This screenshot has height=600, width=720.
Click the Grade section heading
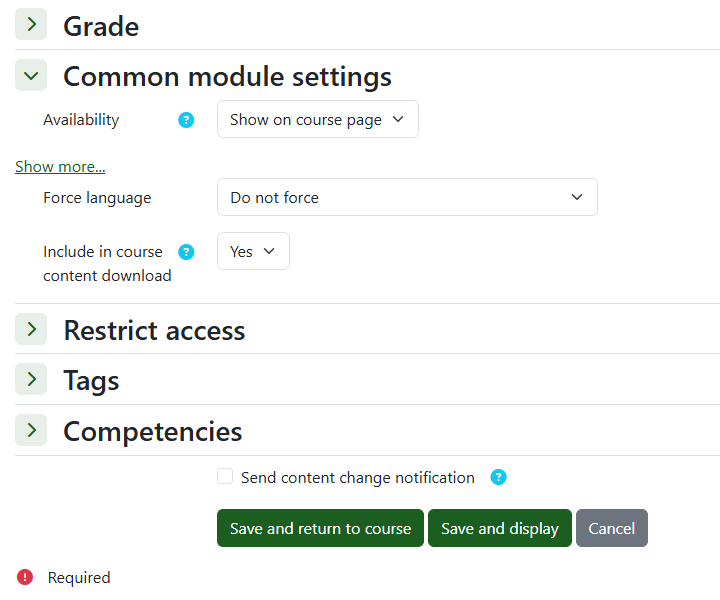pos(101,26)
